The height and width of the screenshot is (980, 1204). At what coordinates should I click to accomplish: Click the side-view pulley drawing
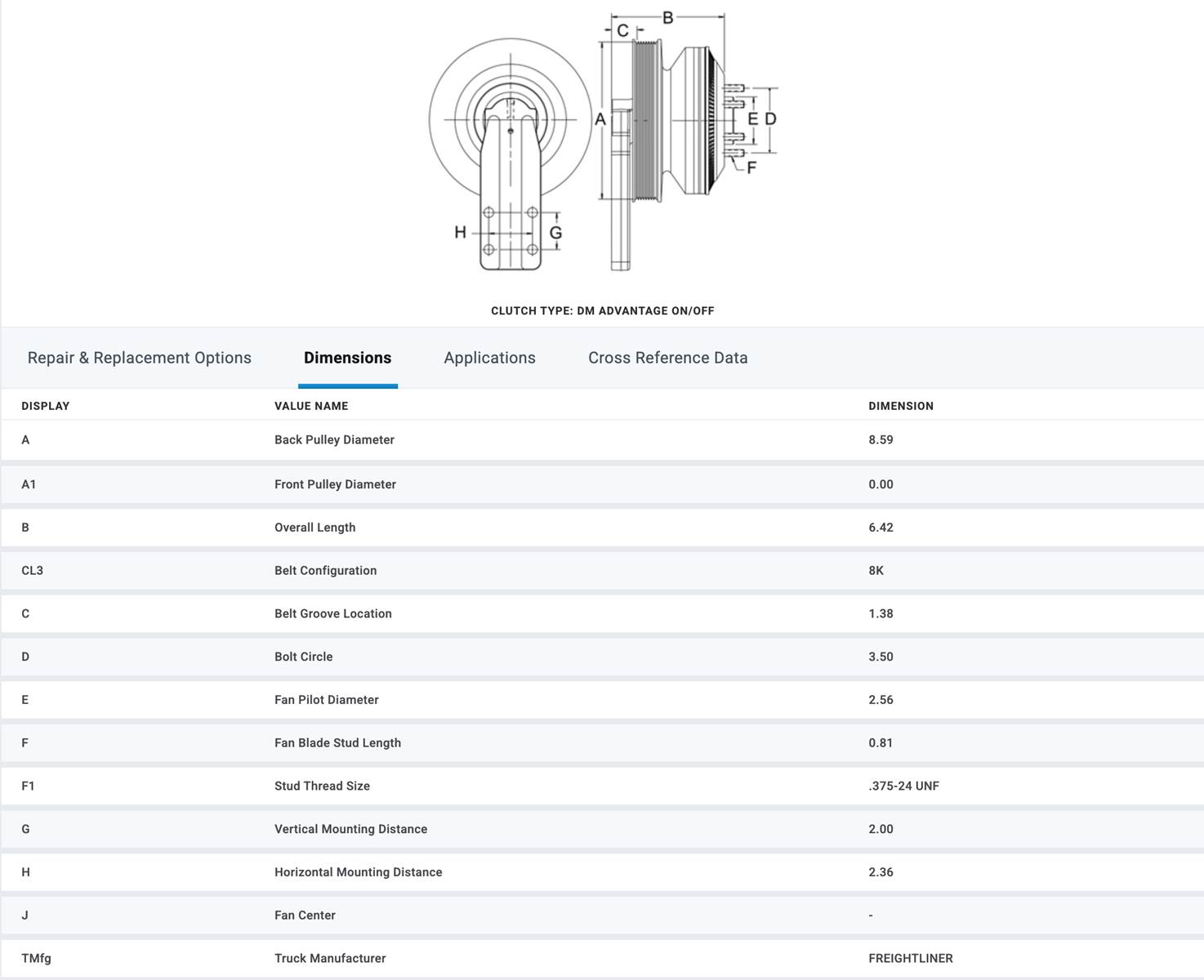pyautogui.click(x=670, y=122)
